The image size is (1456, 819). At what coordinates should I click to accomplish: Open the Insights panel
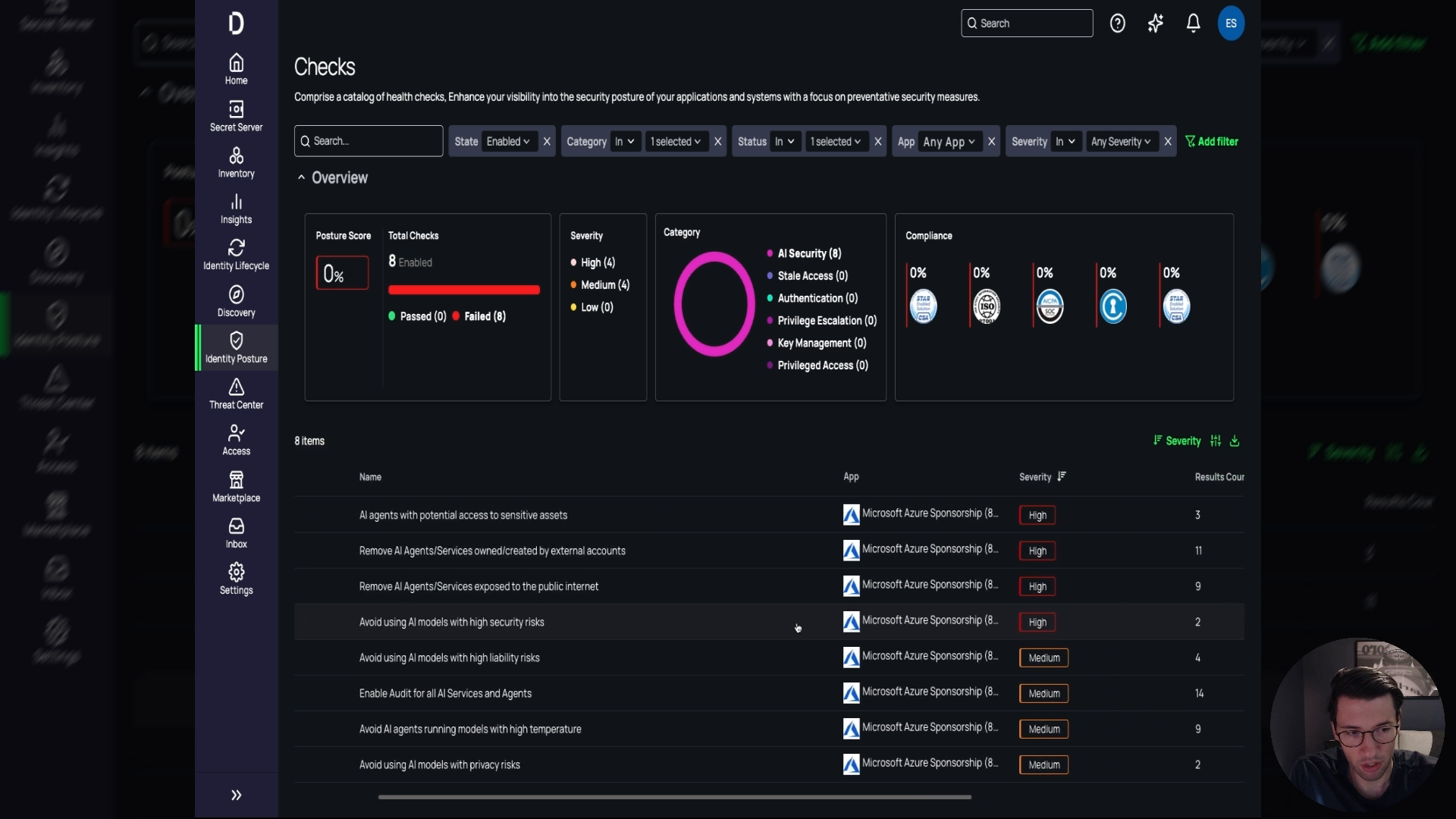236,209
